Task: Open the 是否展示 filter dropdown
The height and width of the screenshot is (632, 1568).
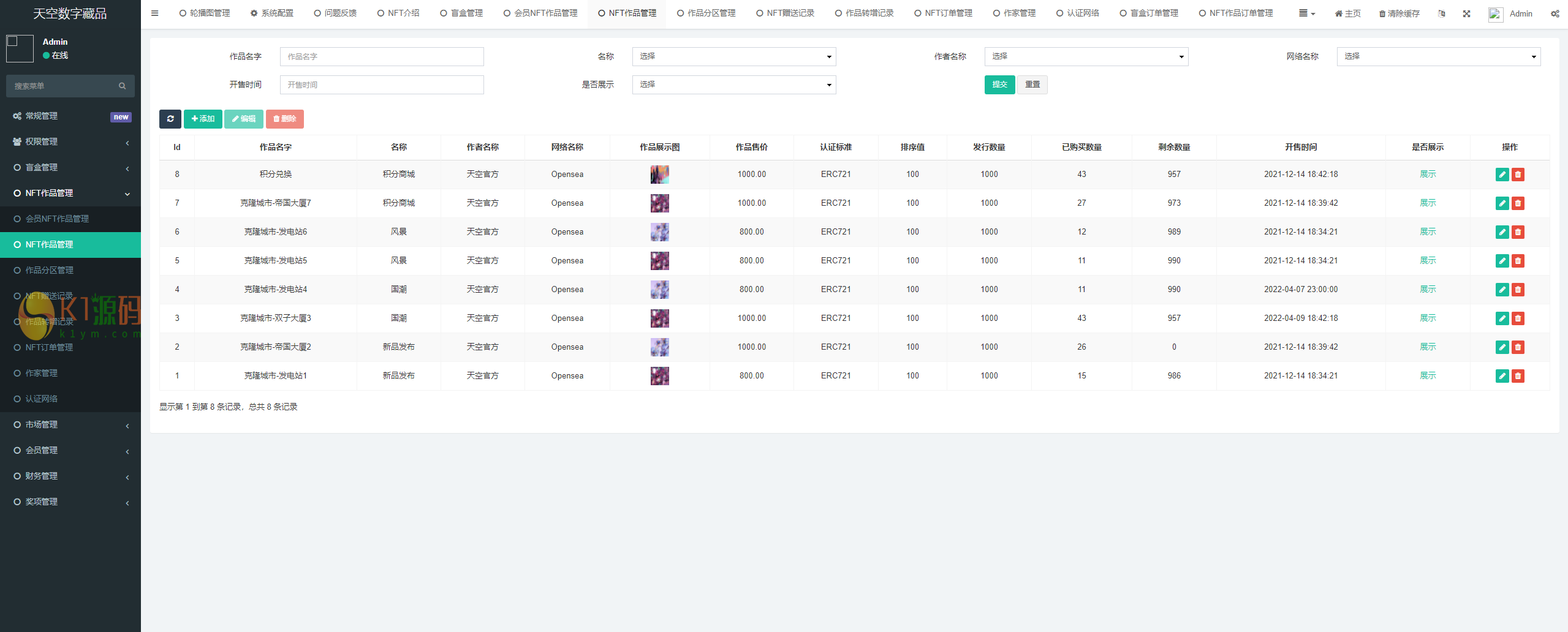Action: tap(733, 85)
